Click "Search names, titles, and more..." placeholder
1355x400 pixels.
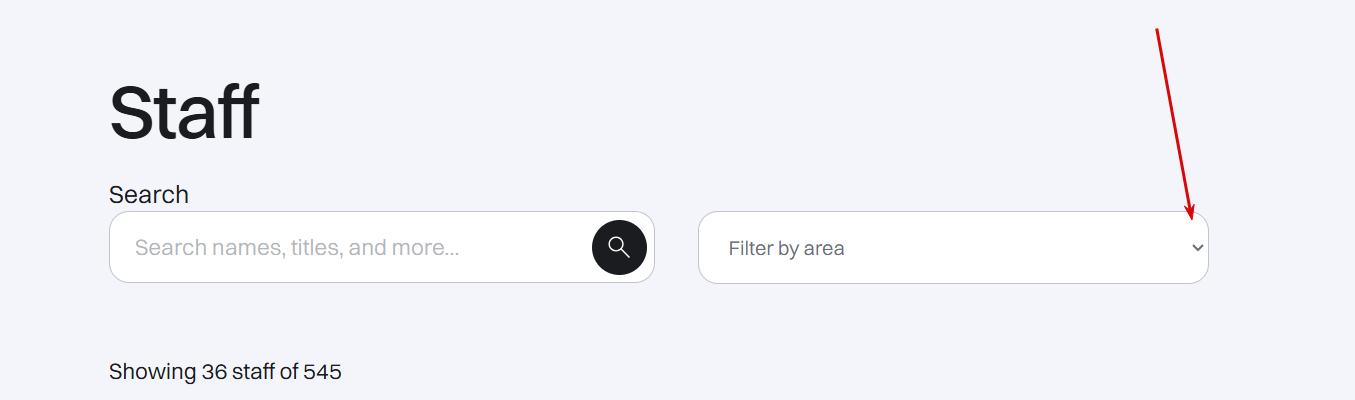pos(297,247)
